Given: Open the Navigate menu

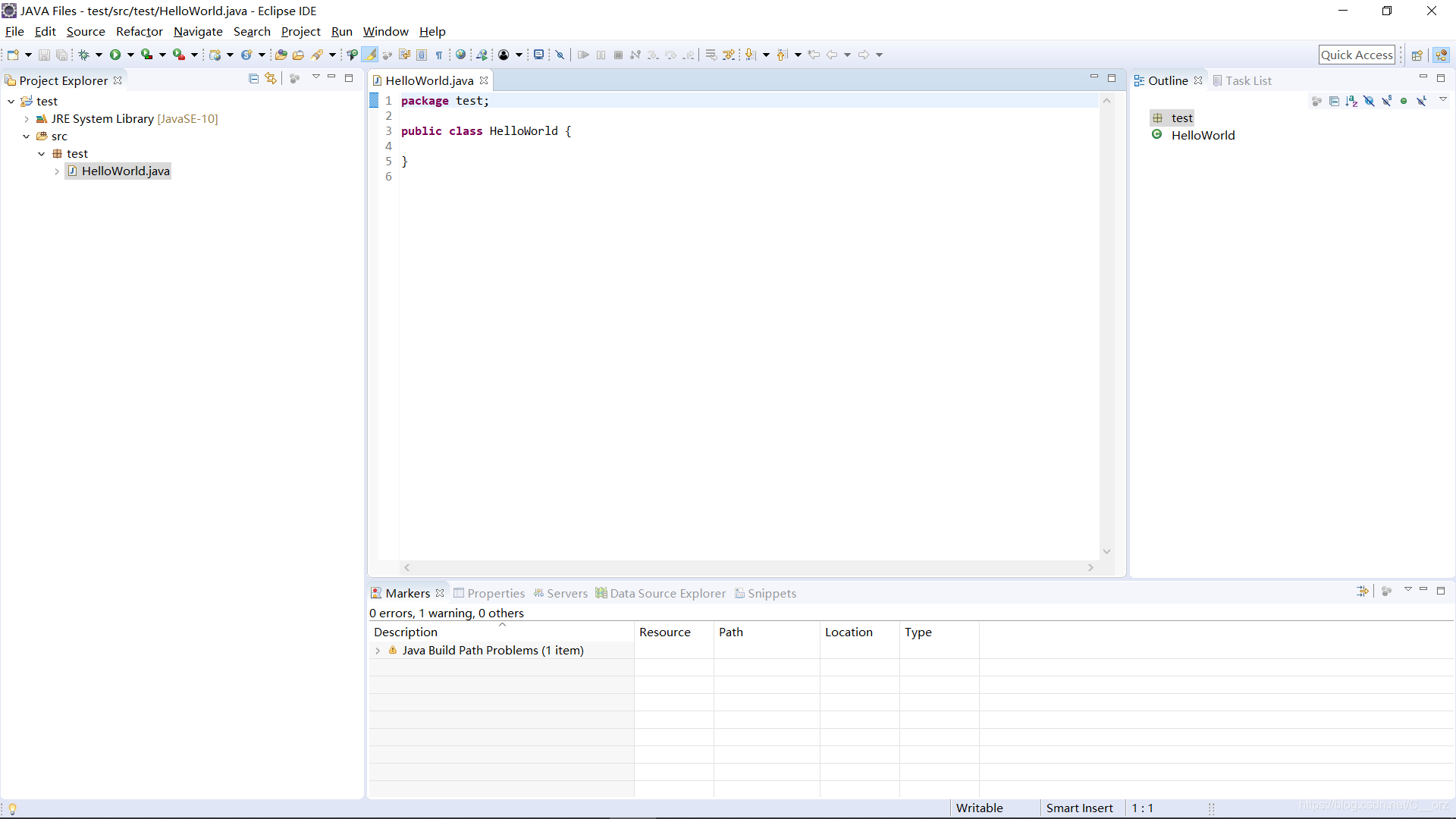Looking at the screenshot, I should coord(198,31).
